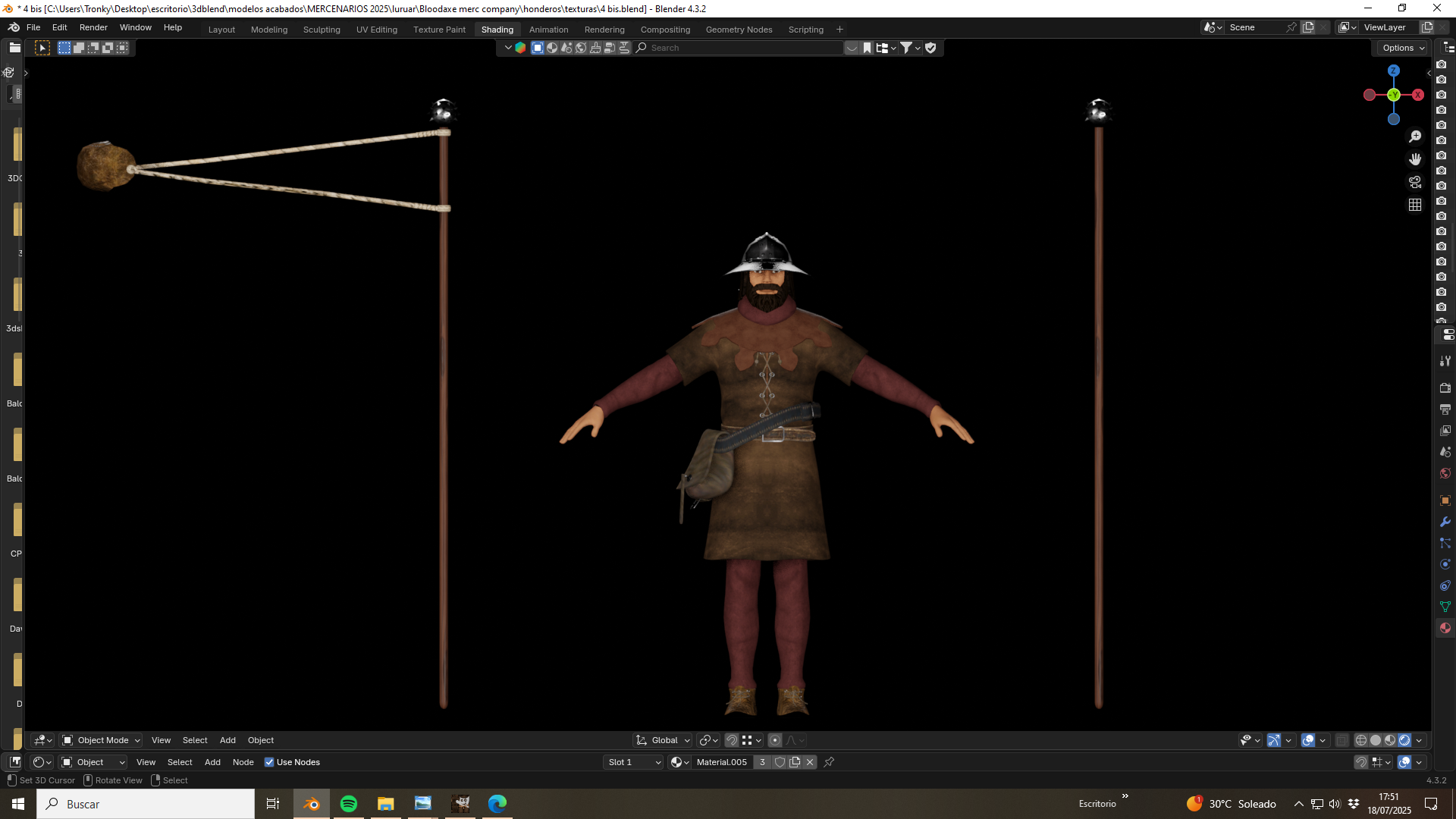Select wireframe viewport shading mode
This screenshot has height=819, width=1456.
pos(1361,740)
